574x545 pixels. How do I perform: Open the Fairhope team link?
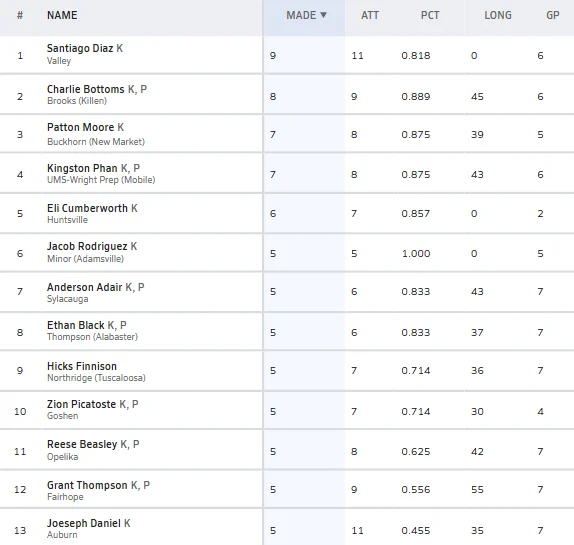tap(65, 497)
